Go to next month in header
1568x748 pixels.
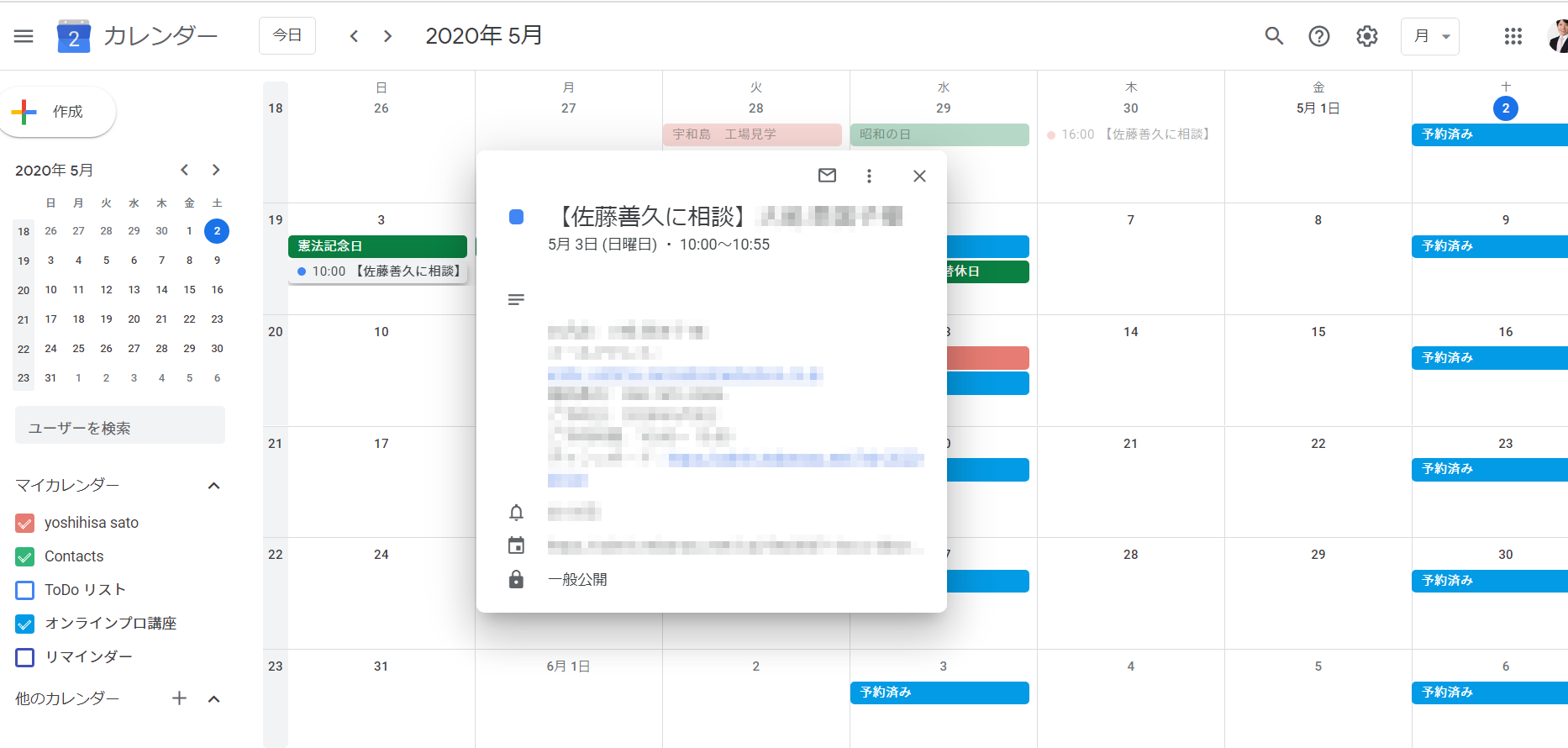click(387, 36)
